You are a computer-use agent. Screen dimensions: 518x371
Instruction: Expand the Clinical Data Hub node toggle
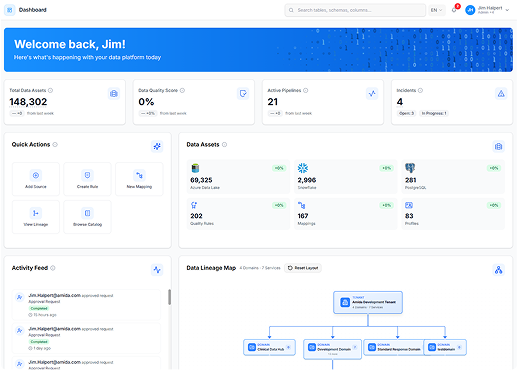point(289,347)
